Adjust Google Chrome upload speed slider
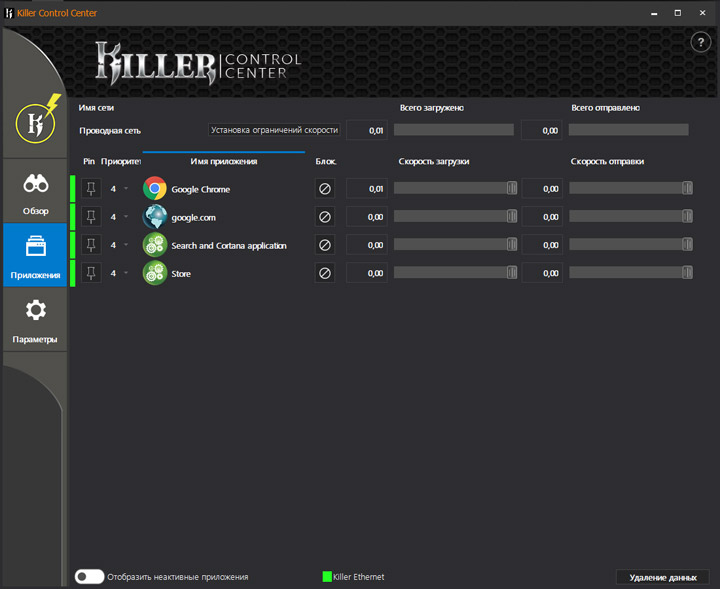The height and width of the screenshot is (589, 720). pos(687,188)
